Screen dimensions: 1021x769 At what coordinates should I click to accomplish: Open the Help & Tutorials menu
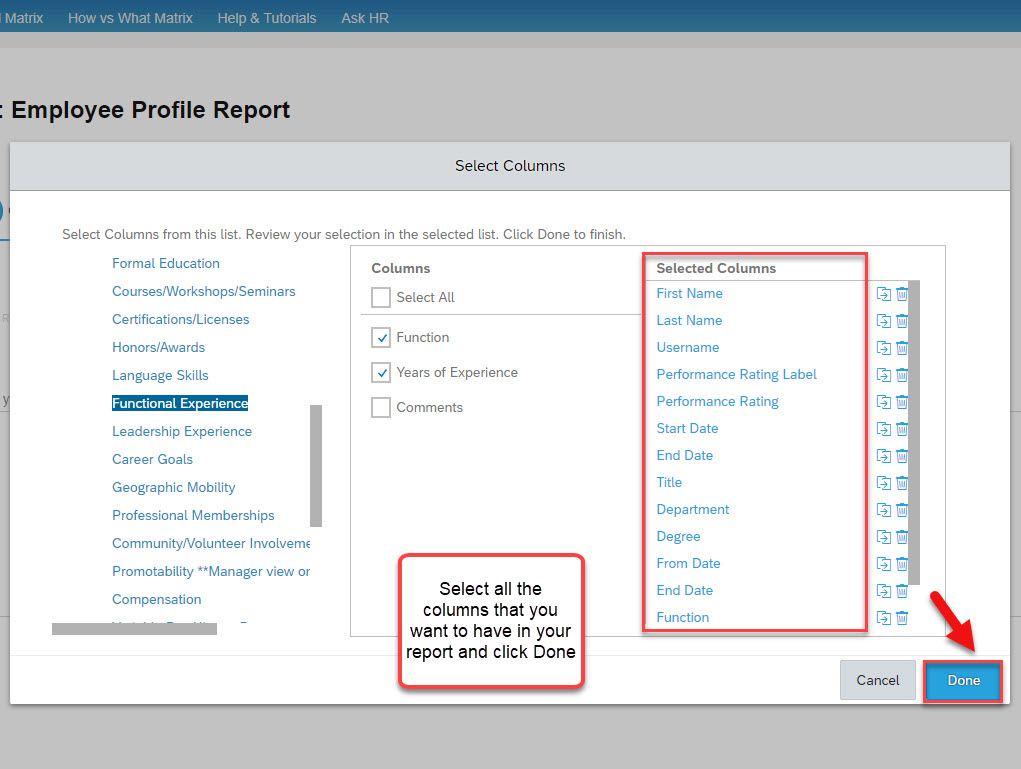pyautogui.click(x=267, y=18)
